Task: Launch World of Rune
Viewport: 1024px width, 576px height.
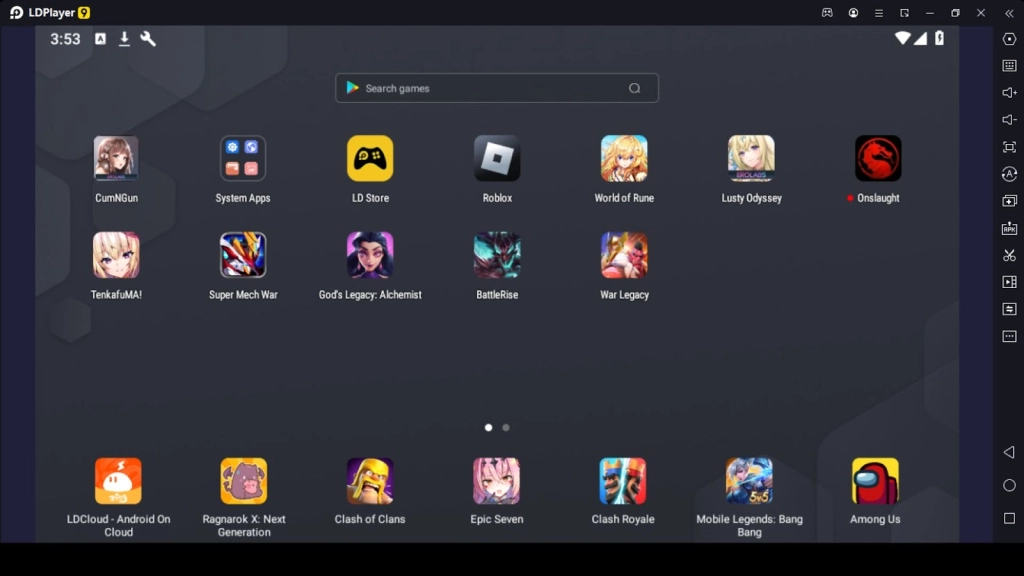Action: pyautogui.click(x=624, y=158)
